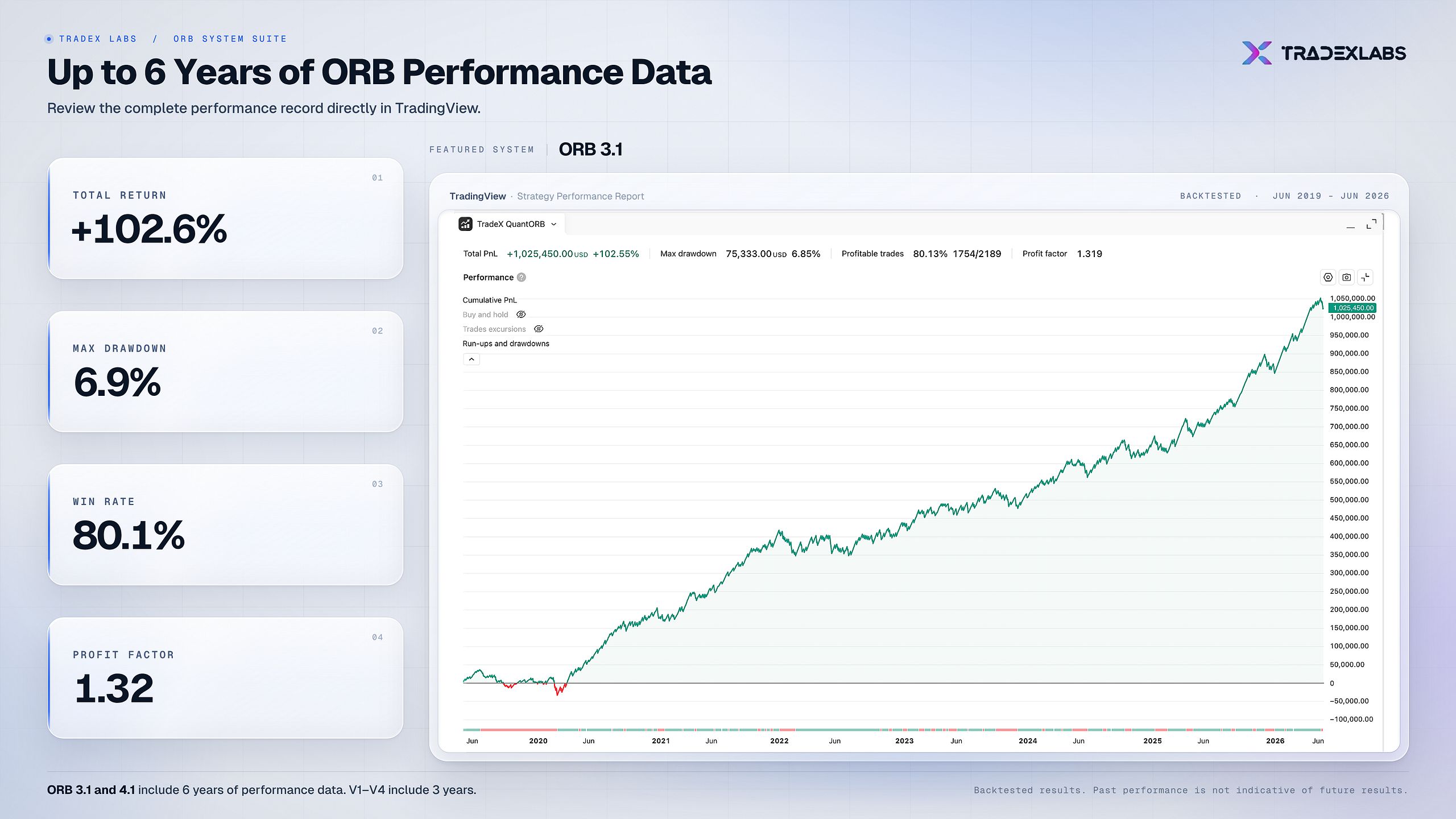Viewport: 1456px width, 819px height.
Task: Click the 1.319 profit factor value
Action: [x=1089, y=254]
